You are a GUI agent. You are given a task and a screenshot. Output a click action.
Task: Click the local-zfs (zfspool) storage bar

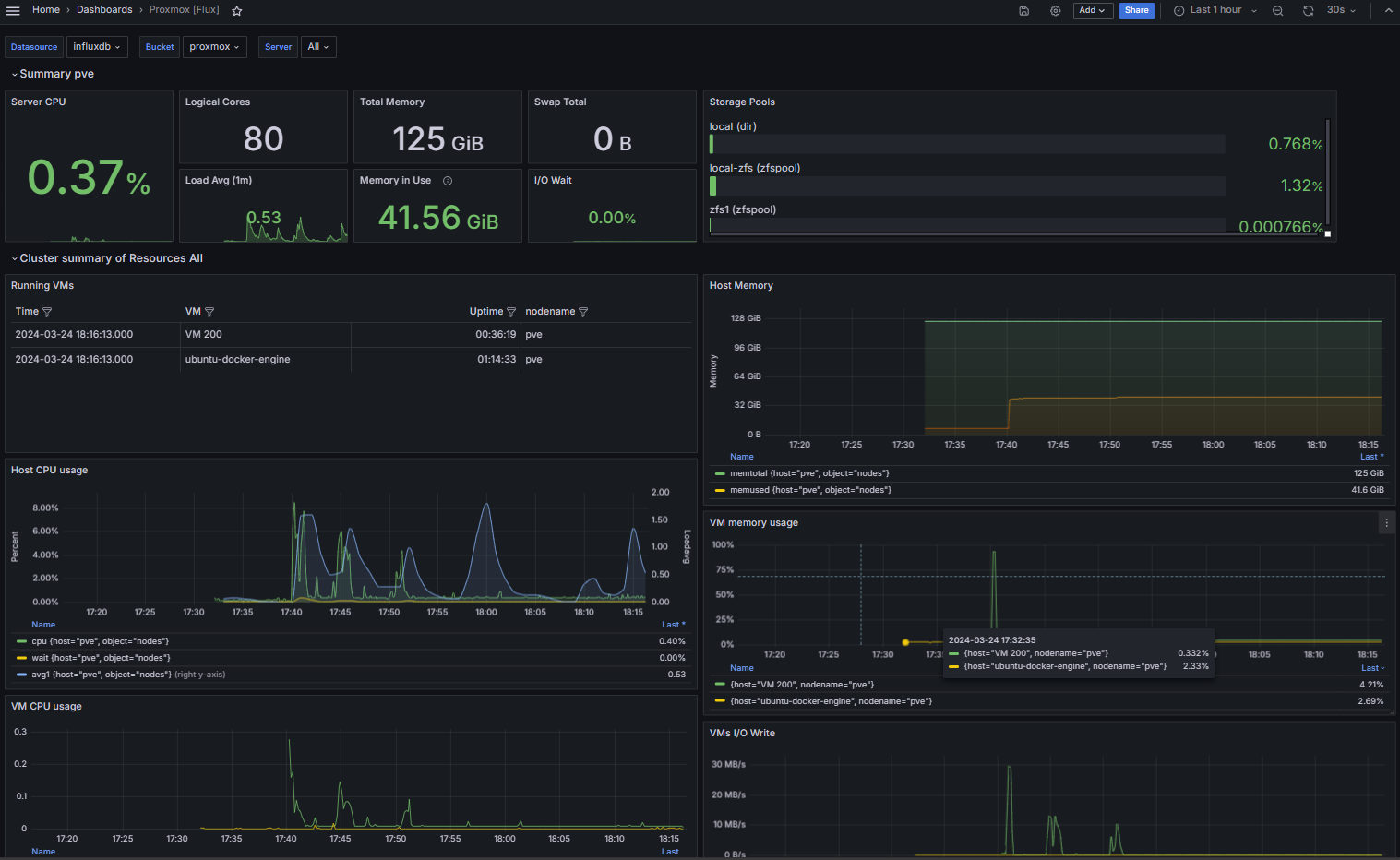click(967, 185)
